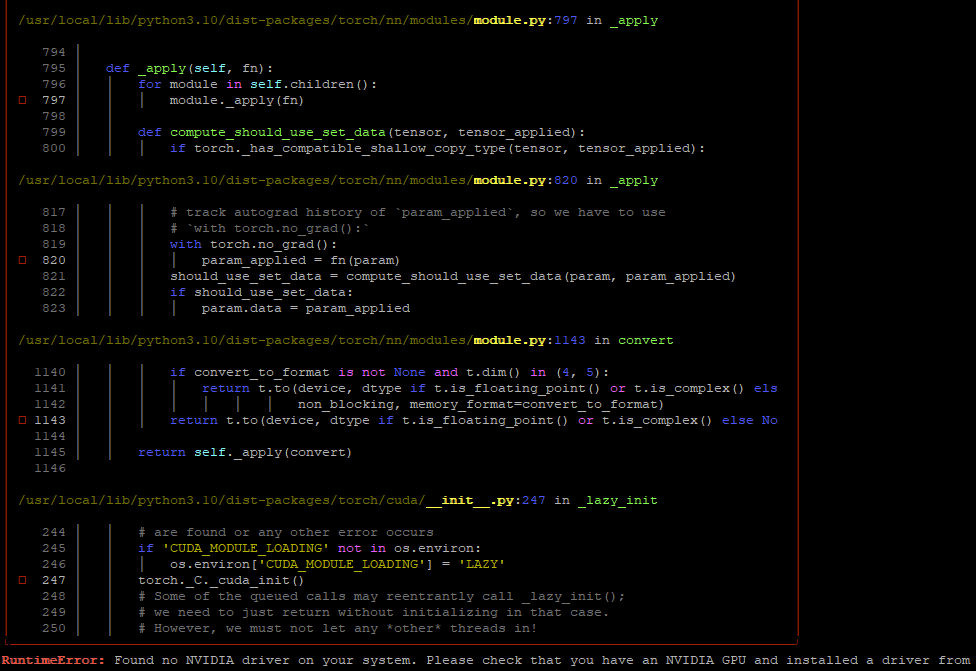Click 'for module in self.children():' line
This screenshot has height=671, width=976.
(x=257, y=84)
